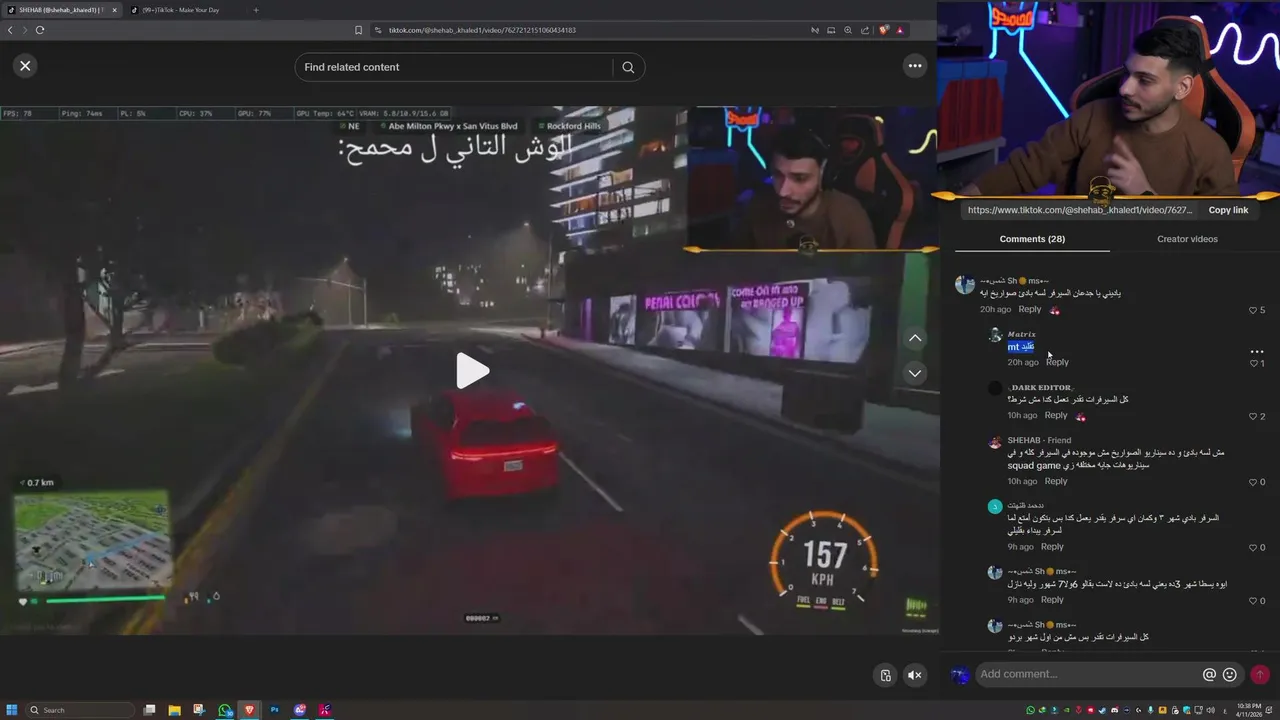Like SHEHAB's squad game comment
Viewport: 1280px width, 720px height.
point(1253,482)
